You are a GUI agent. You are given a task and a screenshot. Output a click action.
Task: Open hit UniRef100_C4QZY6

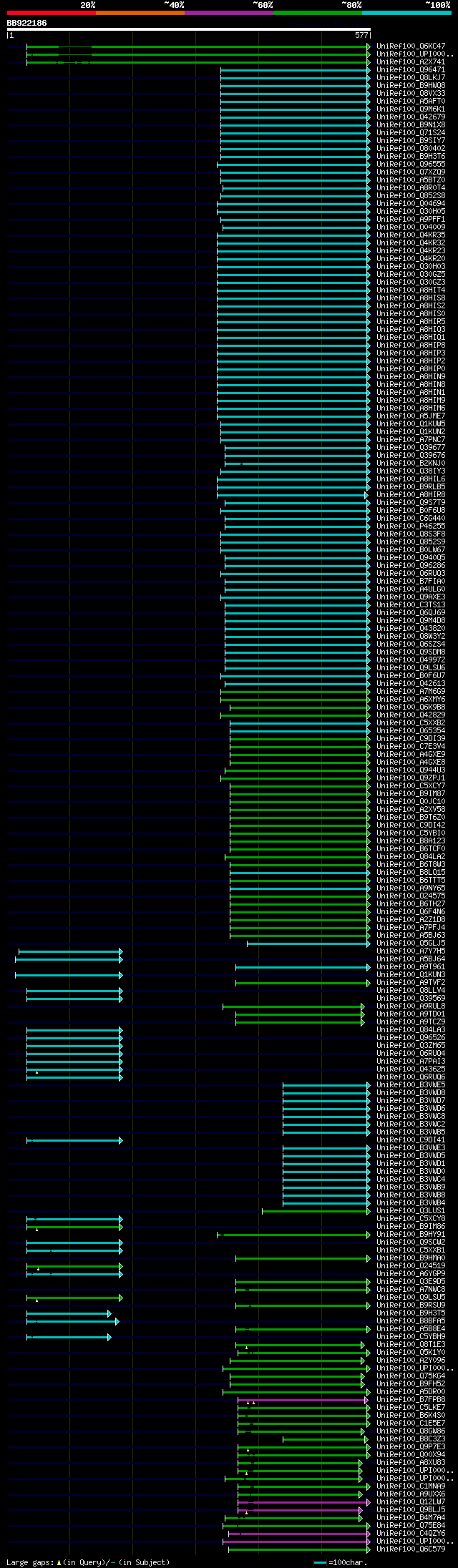tap(411, 1534)
